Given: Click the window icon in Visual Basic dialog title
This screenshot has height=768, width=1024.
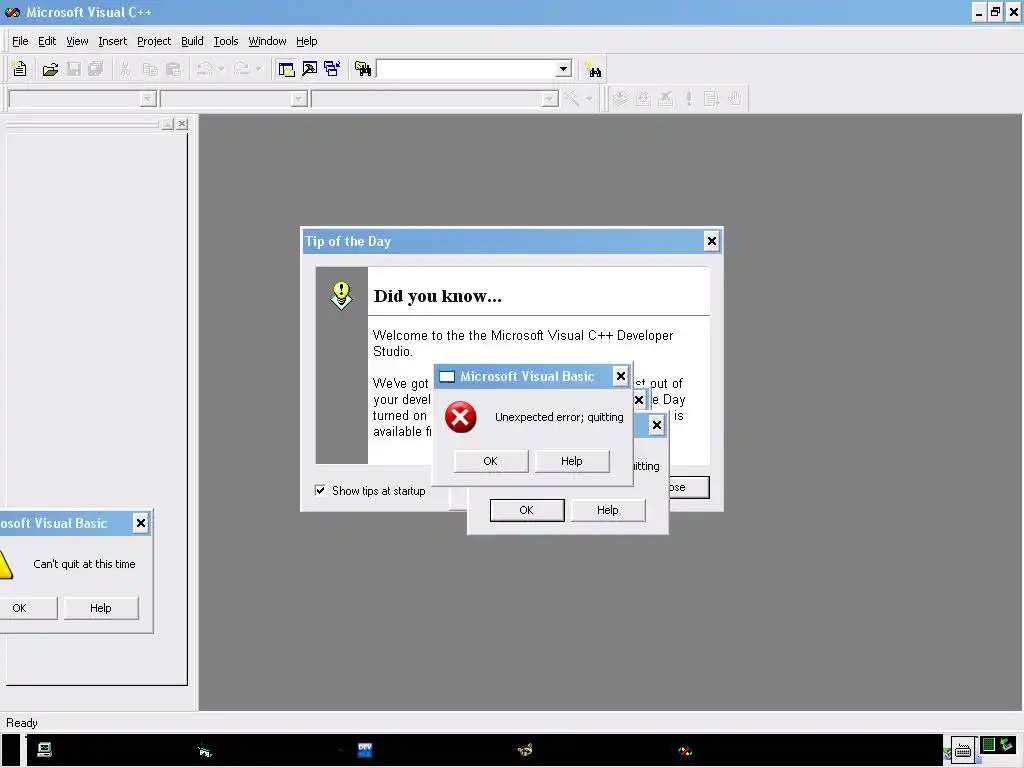Looking at the screenshot, I should click(x=447, y=377).
